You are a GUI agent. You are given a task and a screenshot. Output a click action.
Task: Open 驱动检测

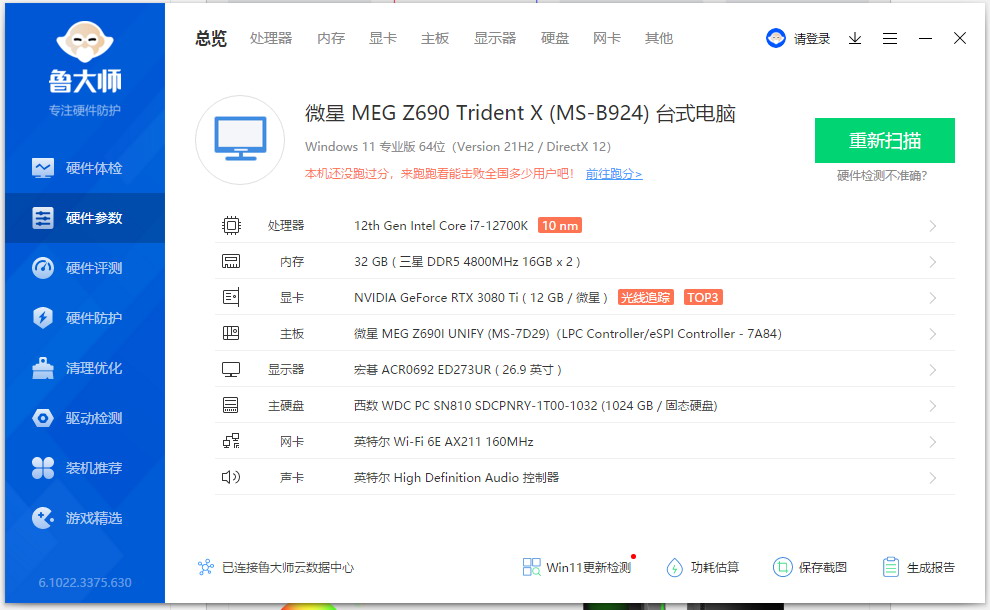click(x=84, y=418)
